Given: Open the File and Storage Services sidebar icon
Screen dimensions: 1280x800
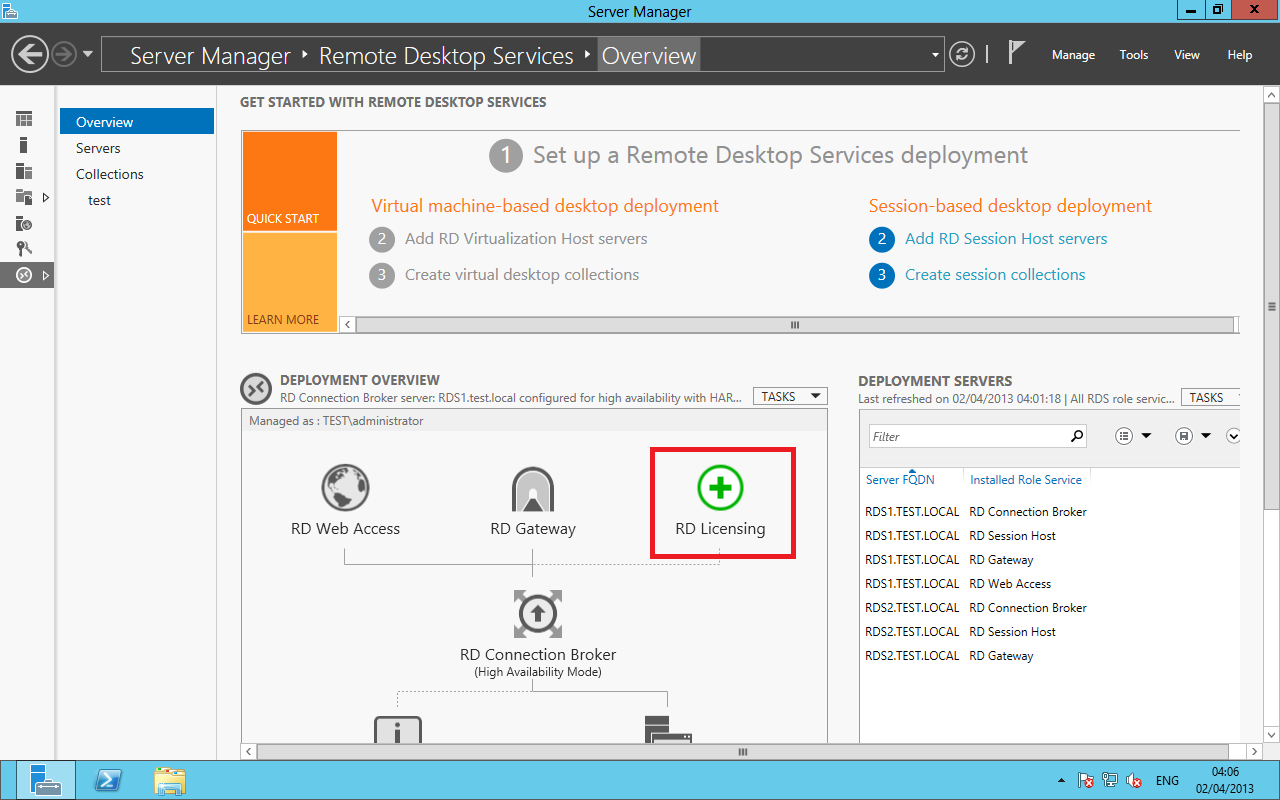Looking at the screenshot, I should 24,197.
